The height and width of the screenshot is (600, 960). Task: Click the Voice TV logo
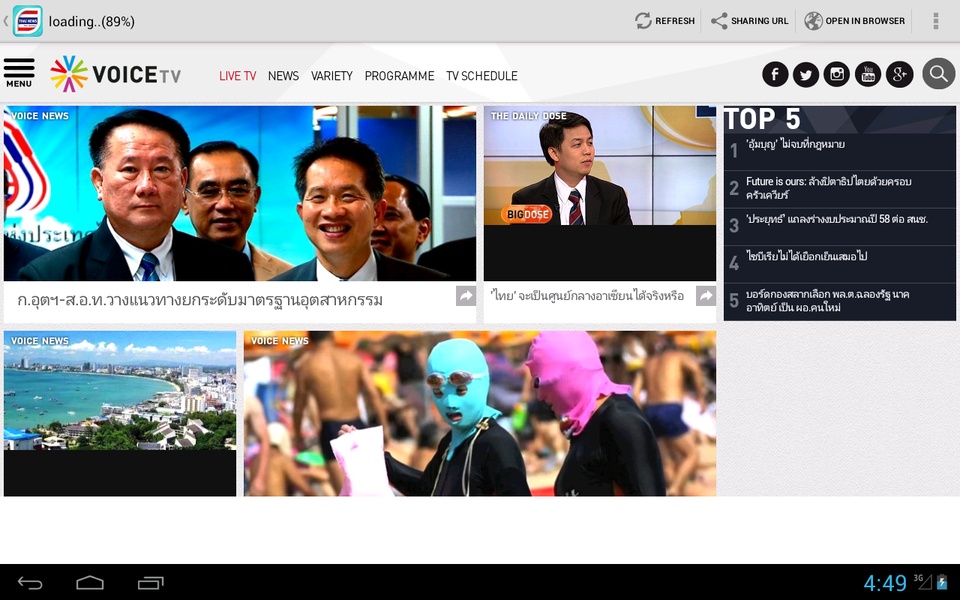point(116,74)
